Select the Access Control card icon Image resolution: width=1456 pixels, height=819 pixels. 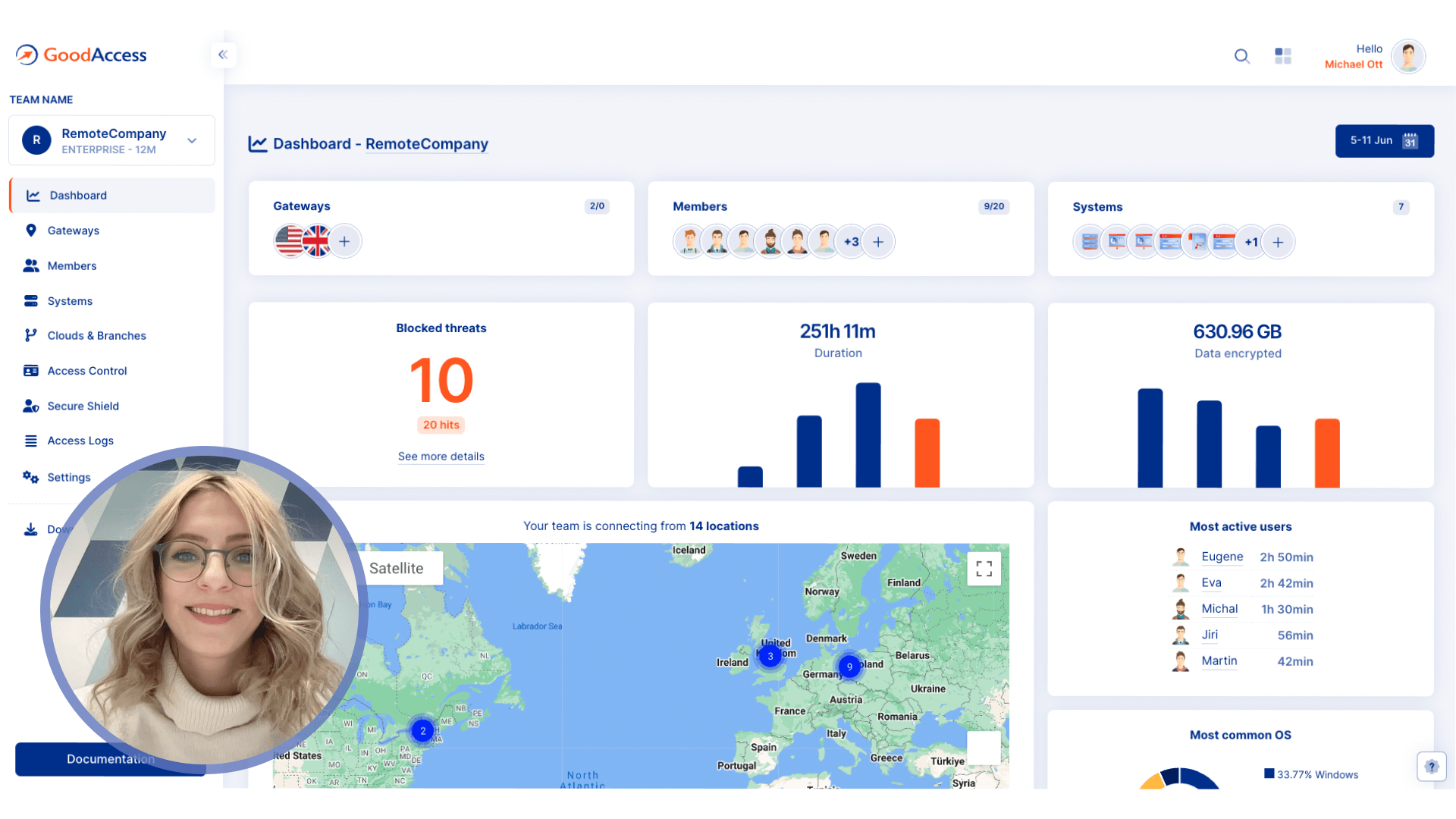pyautogui.click(x=31, y=370)
